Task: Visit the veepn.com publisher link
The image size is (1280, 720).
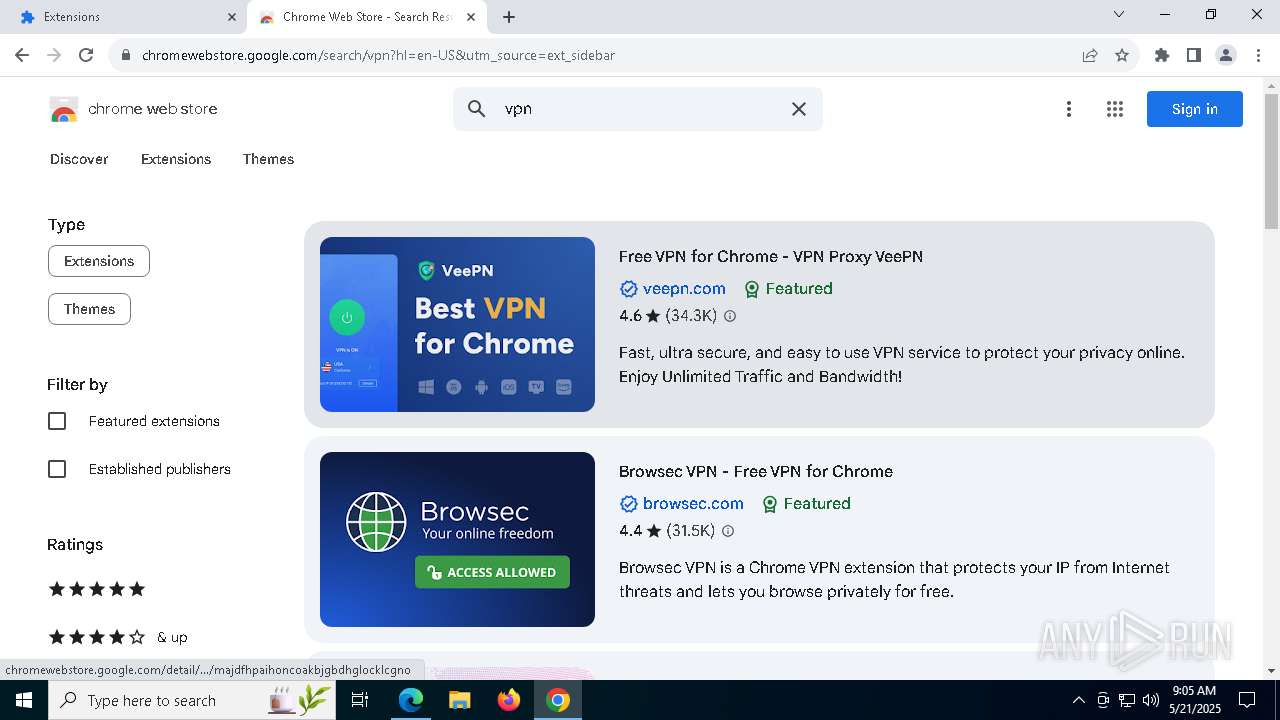Action: click(684, 289)
